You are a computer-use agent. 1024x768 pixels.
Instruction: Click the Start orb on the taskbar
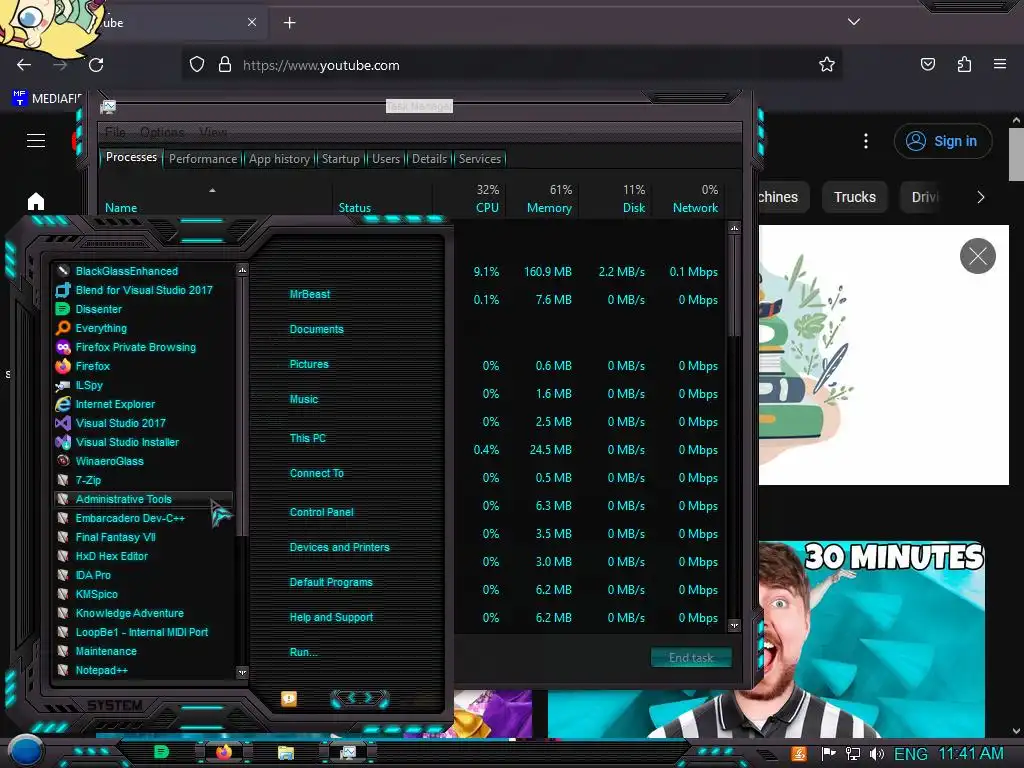25,752
